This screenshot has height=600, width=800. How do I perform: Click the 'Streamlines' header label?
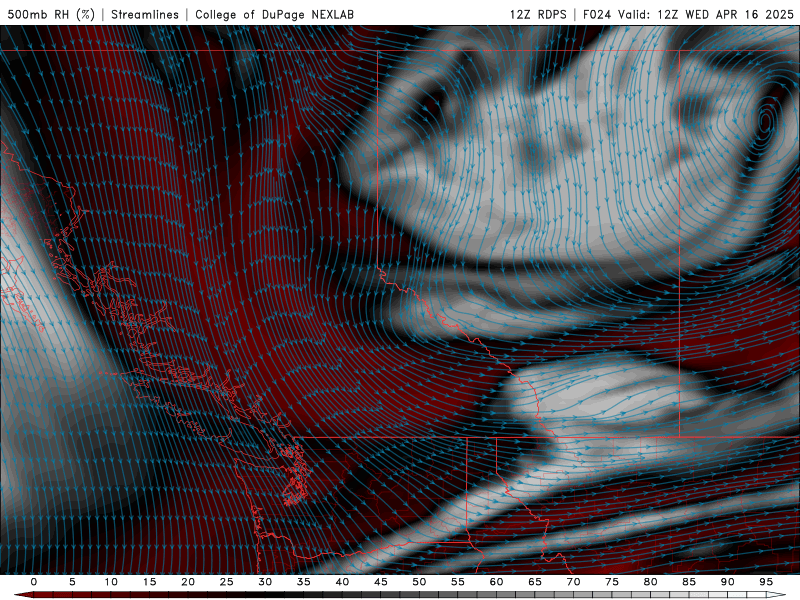[145, 14]
